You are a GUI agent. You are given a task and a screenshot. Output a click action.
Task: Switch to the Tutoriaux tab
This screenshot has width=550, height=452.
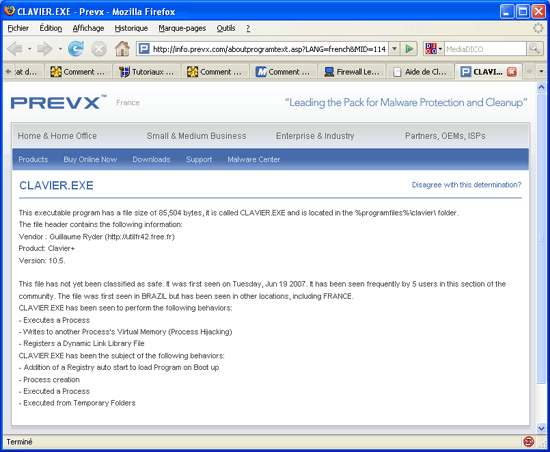[147, 72]
